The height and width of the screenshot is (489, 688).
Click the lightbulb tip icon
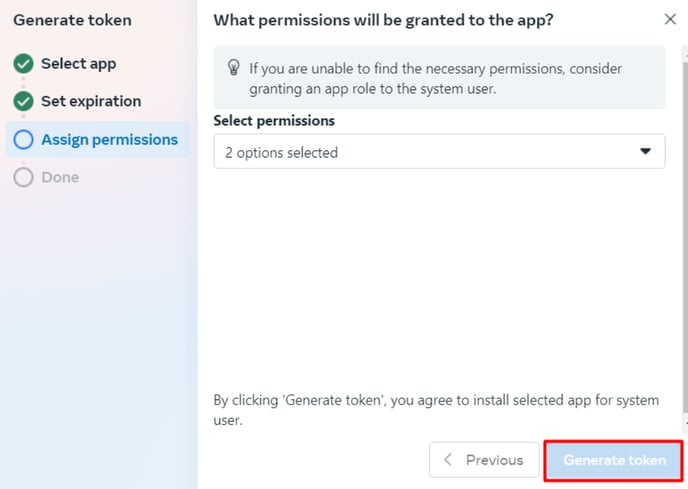[233, 68]
